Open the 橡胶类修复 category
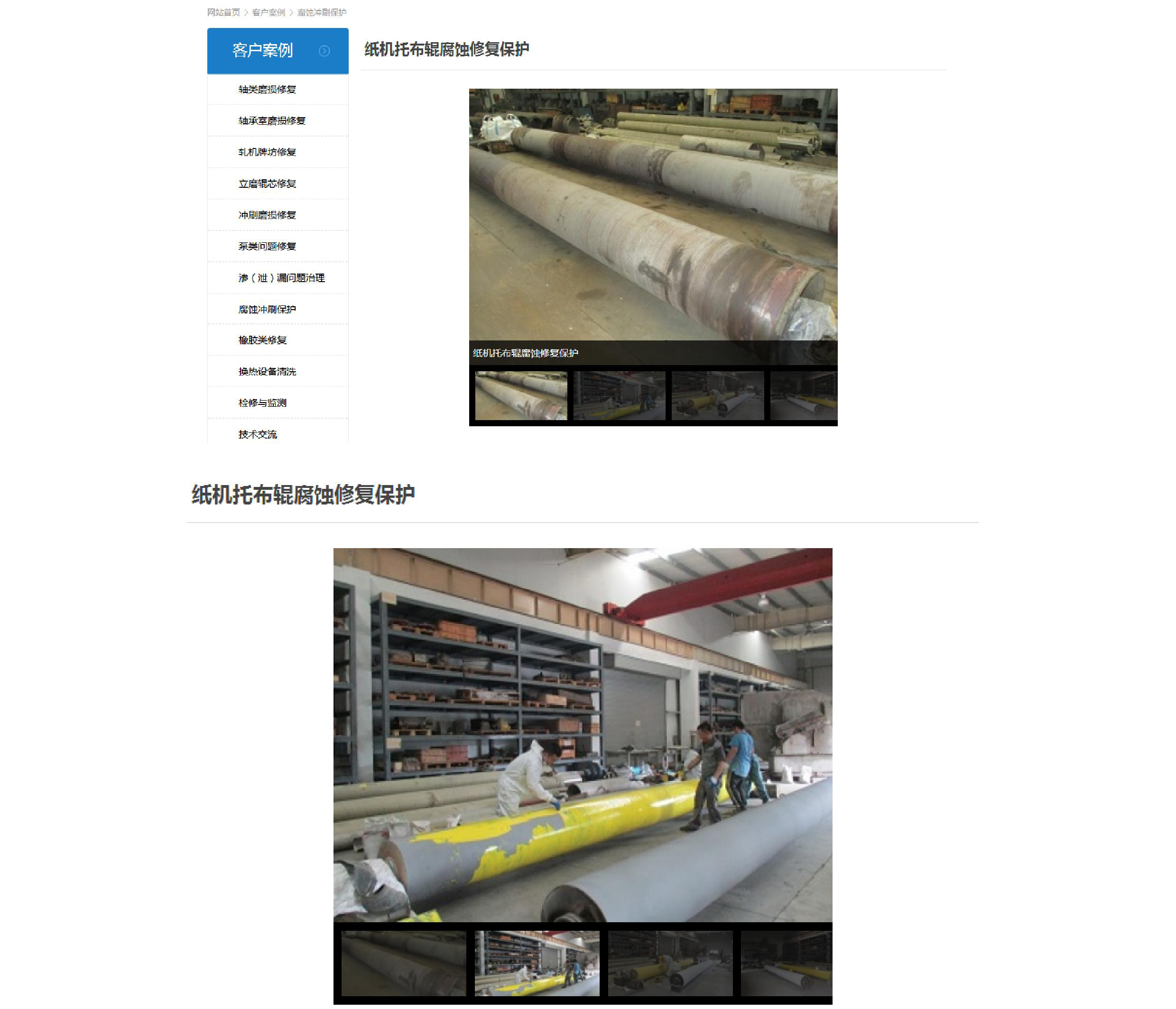Image resolution: width=1176 pixels, height=1009 pixels. click(x=263, y=340)
